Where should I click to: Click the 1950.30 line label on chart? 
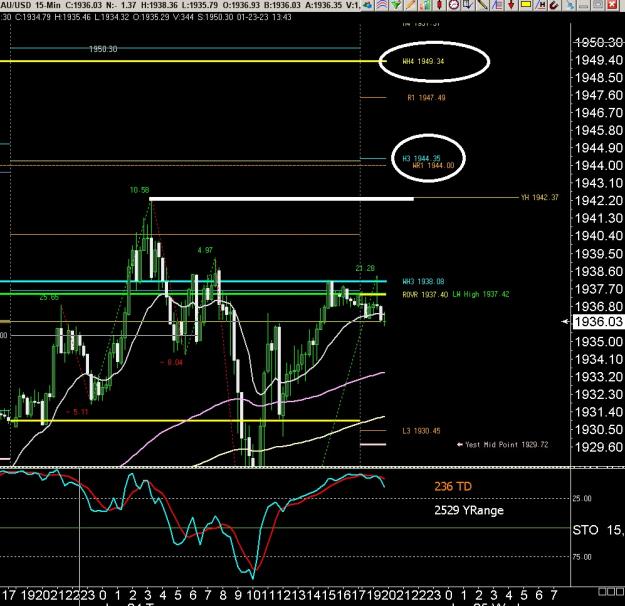coord(103,49)
